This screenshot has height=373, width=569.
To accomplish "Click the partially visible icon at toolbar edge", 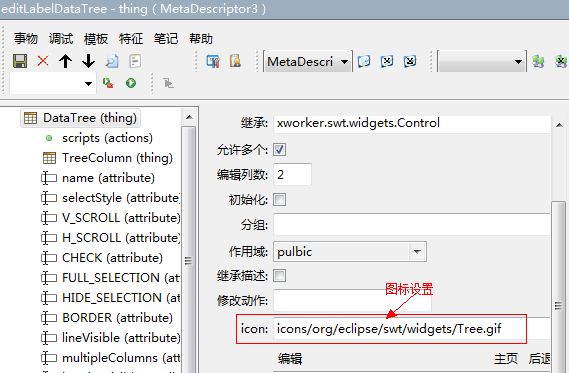I will click(561, 61).
